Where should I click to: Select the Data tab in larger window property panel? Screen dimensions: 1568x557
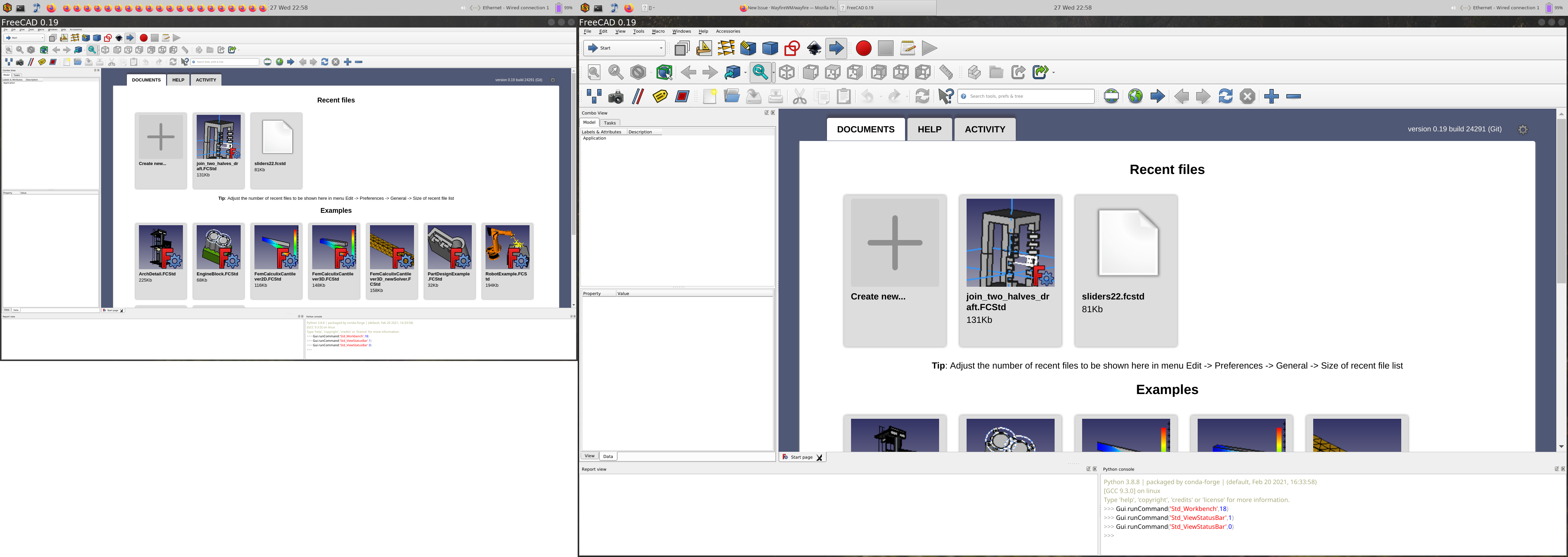[608, 456]
